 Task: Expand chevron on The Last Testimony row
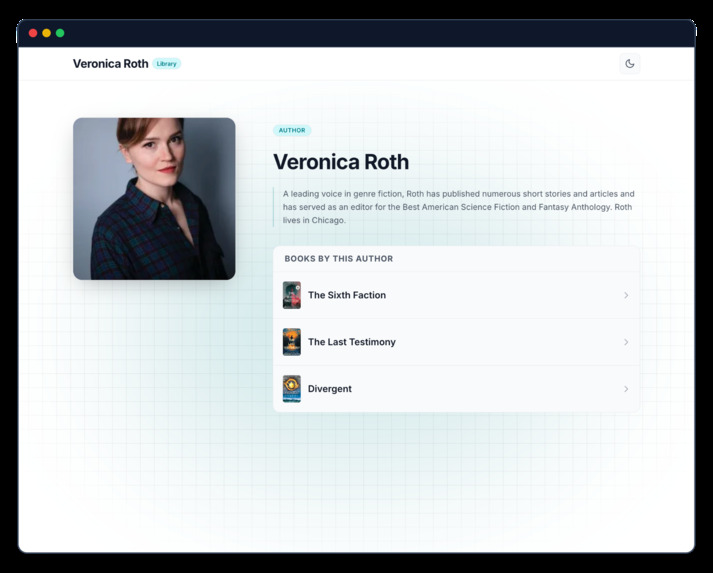pos(626,342)
